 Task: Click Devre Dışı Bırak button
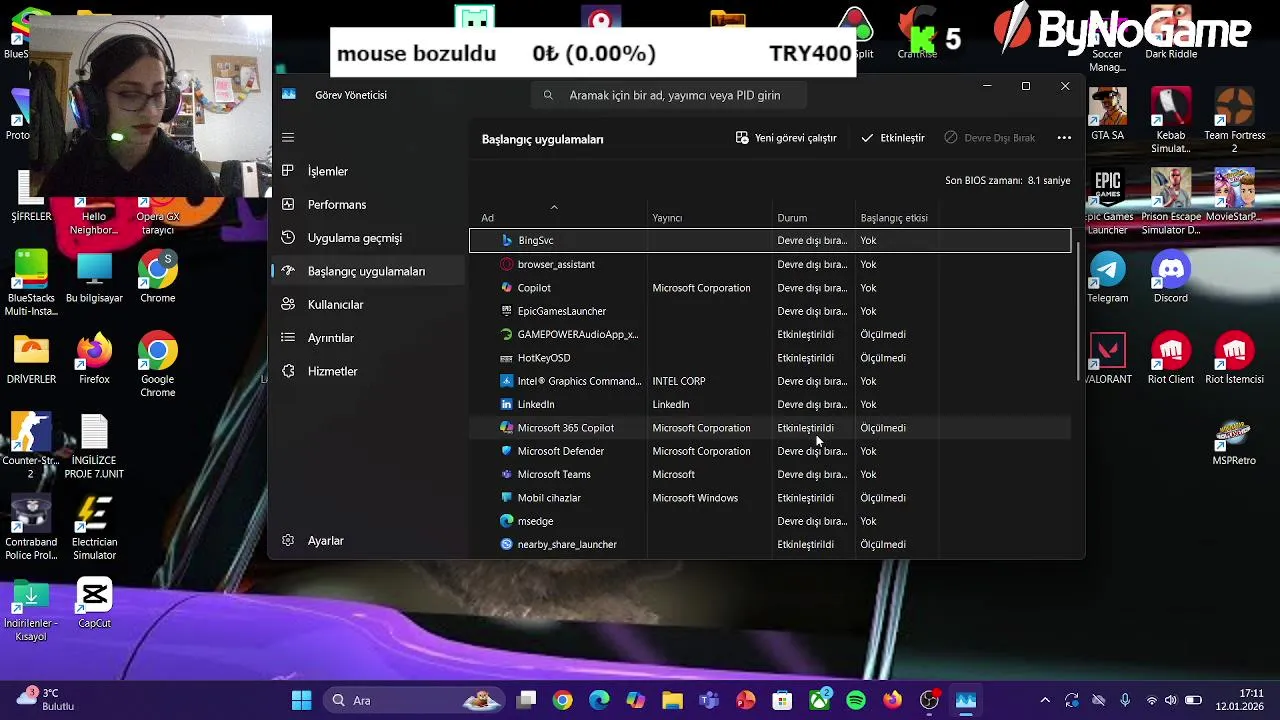(990, 138)
